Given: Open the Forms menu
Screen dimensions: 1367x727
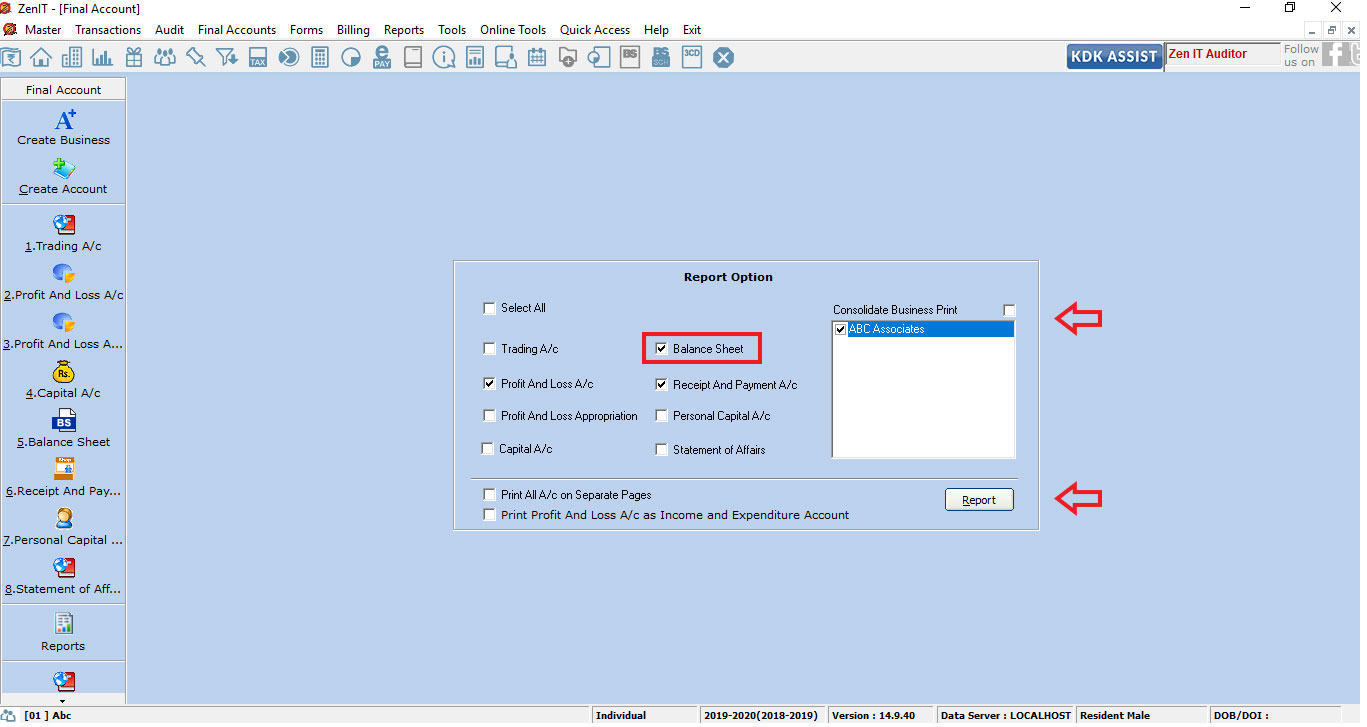Looking at the screenshot, I should tap(307, 30).
